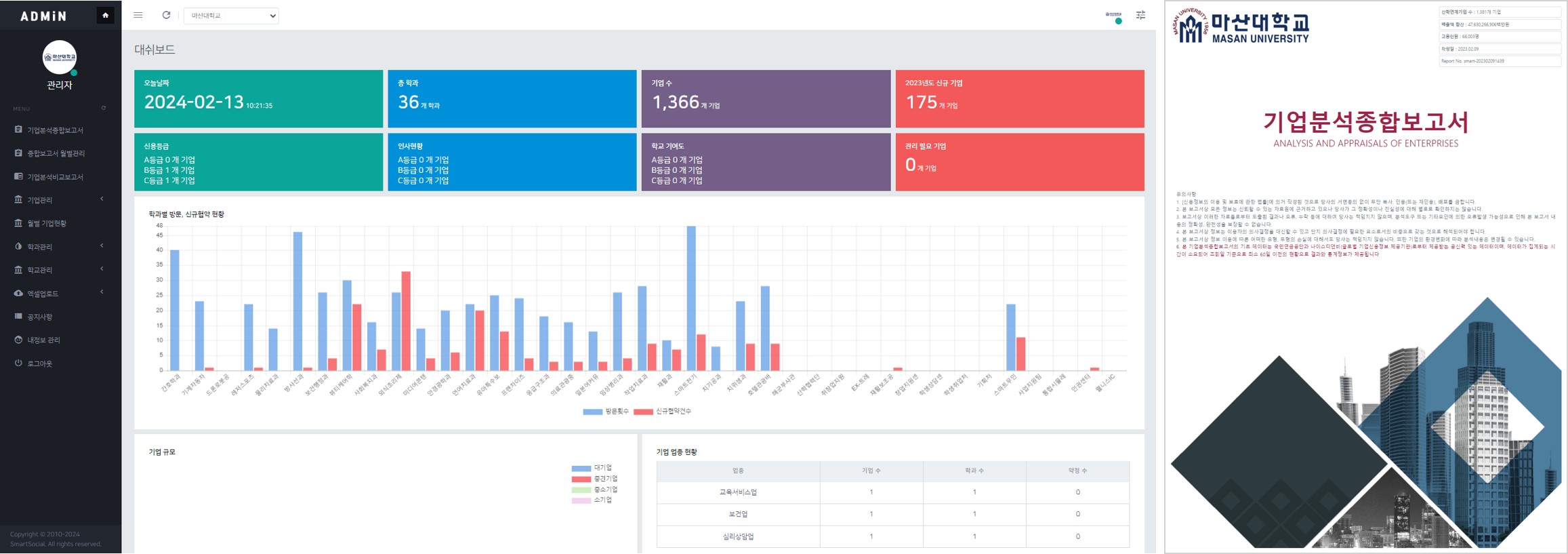The image size is (1568, 554).
Task: Click the 로그아웃 power icon
Action: (18, 363)
